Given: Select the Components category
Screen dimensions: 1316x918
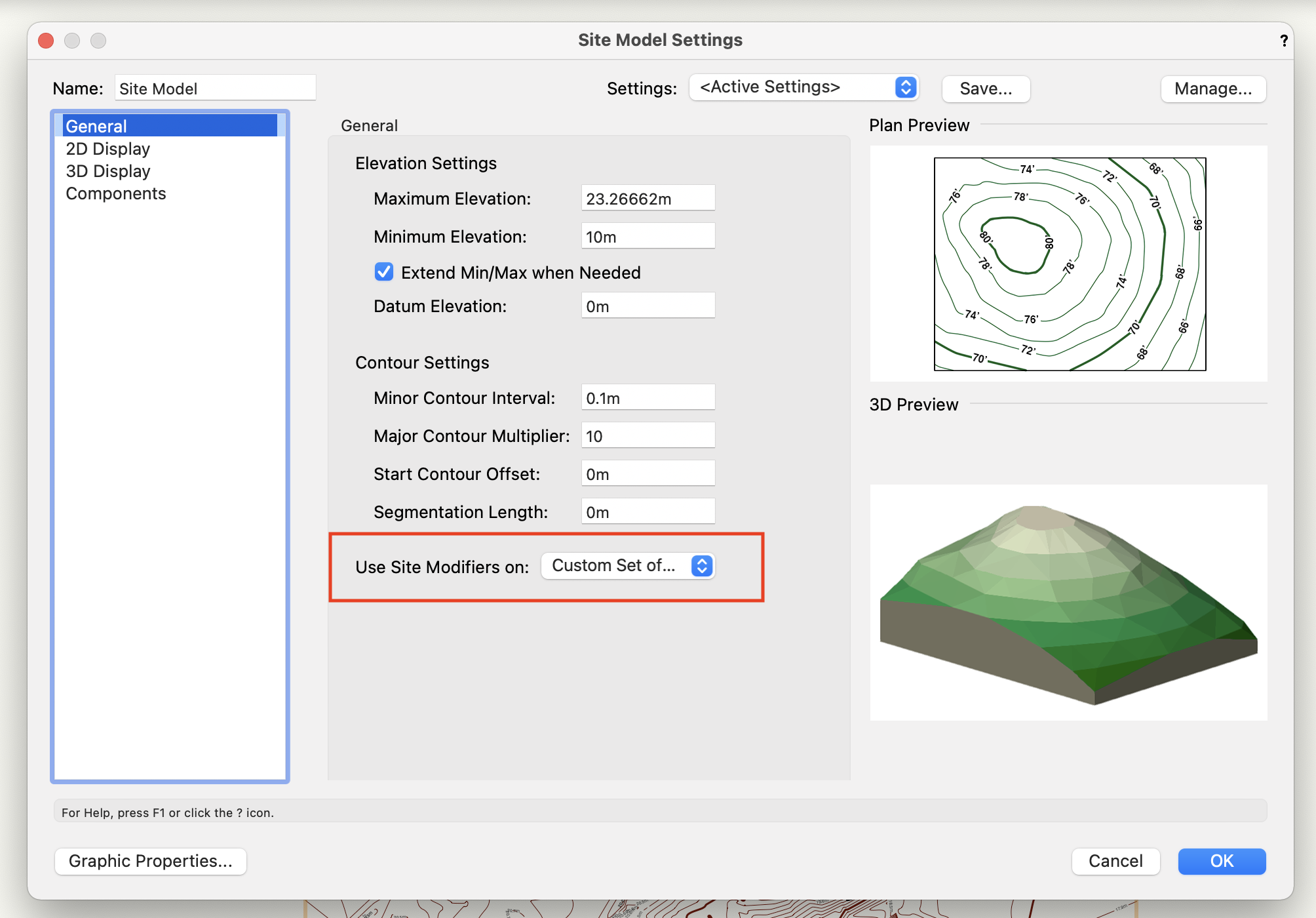Looking at the screenshot, I should click(115, 193).
